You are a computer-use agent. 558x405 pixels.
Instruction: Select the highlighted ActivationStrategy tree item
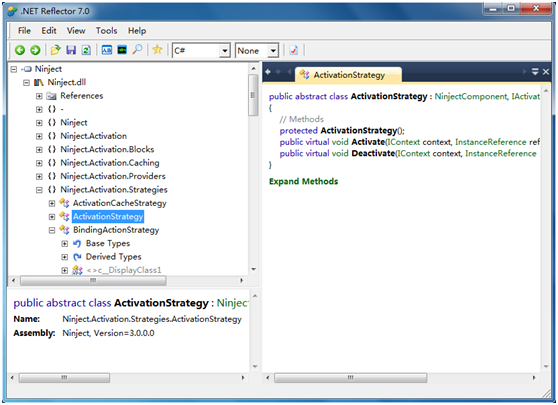[x=108, y=216]
